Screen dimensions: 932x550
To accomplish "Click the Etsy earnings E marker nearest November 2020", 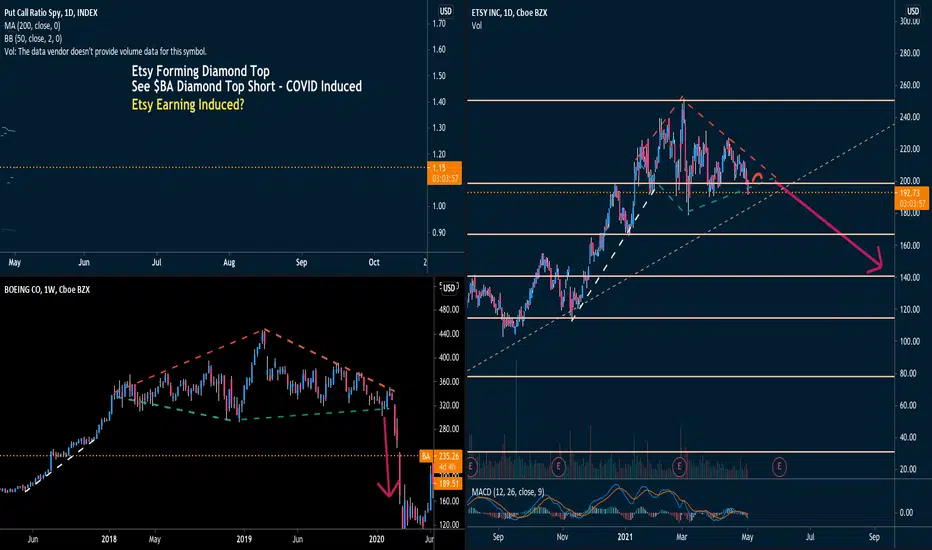I will 558,467.
